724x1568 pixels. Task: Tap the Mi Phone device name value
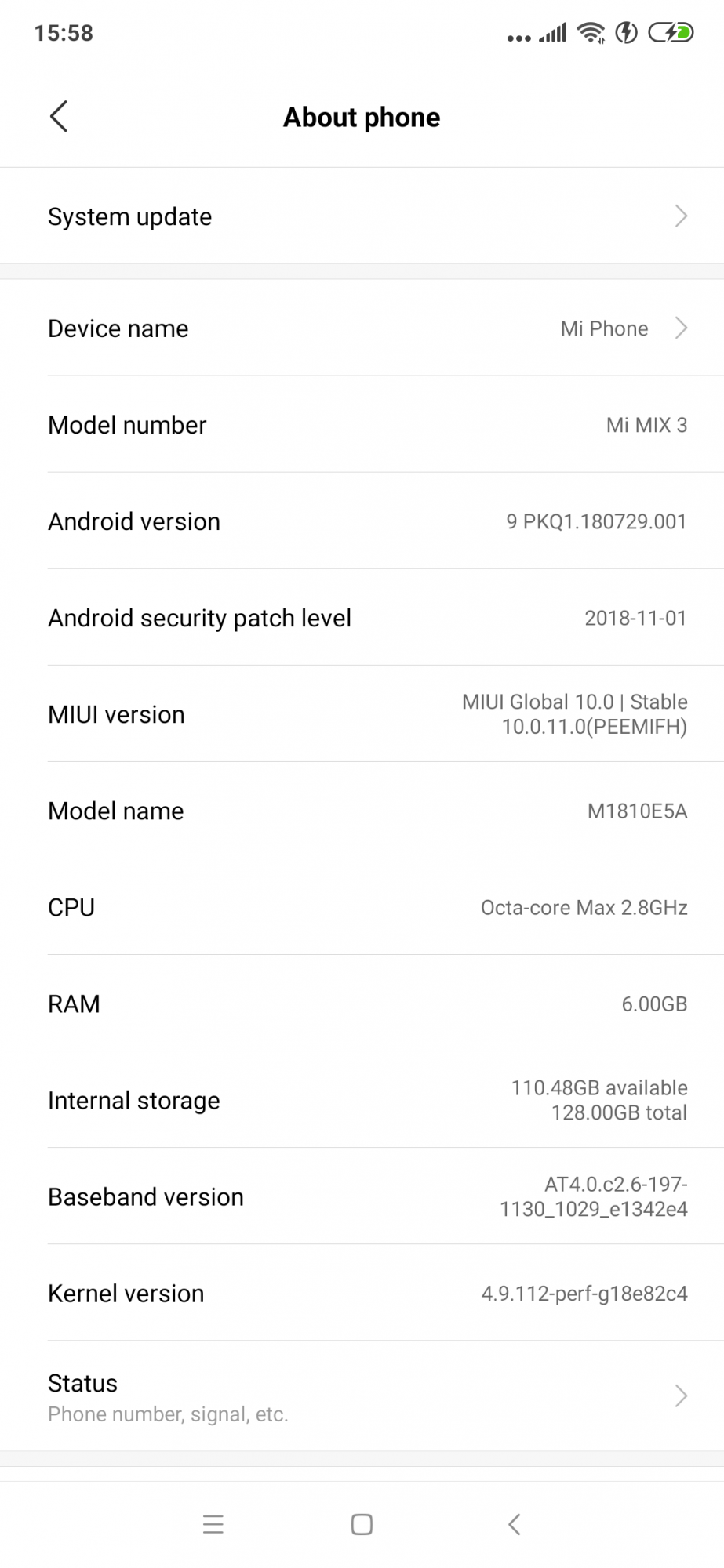tap(604, 328)
